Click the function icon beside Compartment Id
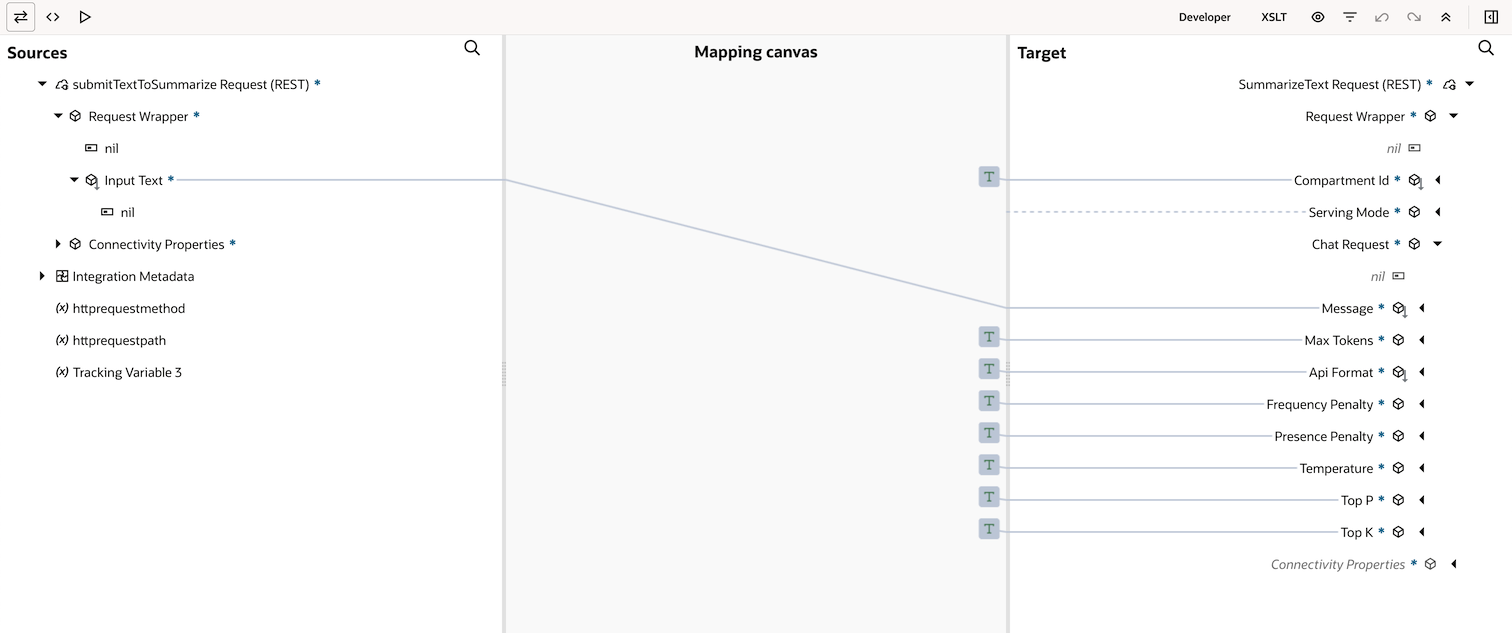Screen dimensions: 1512x633 989,177
